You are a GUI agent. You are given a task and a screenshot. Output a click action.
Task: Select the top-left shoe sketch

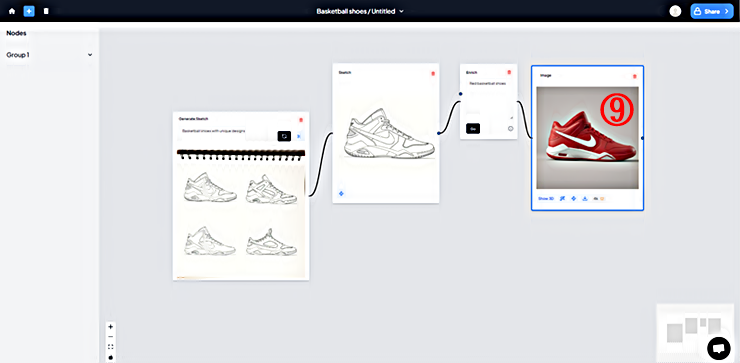point(210,187)
